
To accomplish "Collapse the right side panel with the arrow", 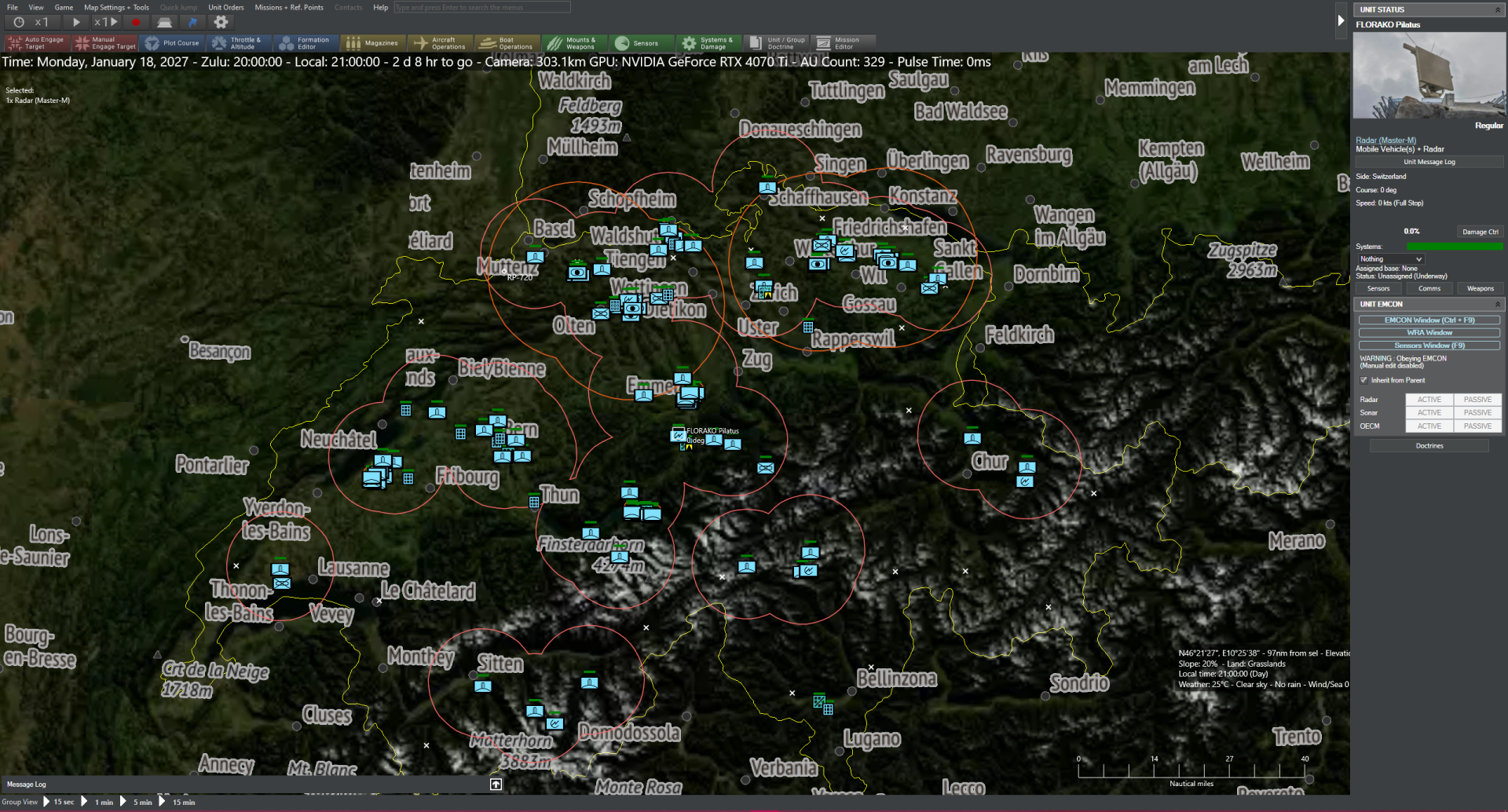I will tap(1341, 20).
